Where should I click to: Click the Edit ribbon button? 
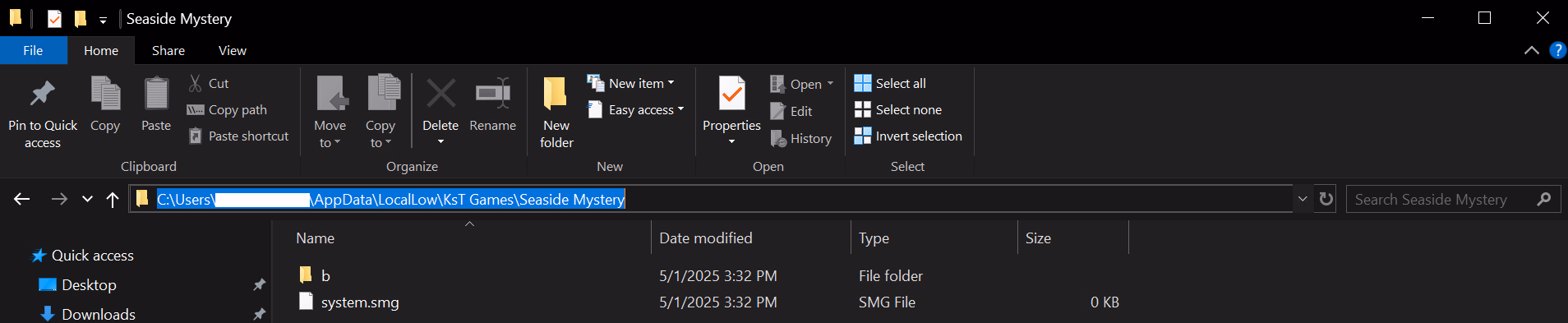[791, 111]
